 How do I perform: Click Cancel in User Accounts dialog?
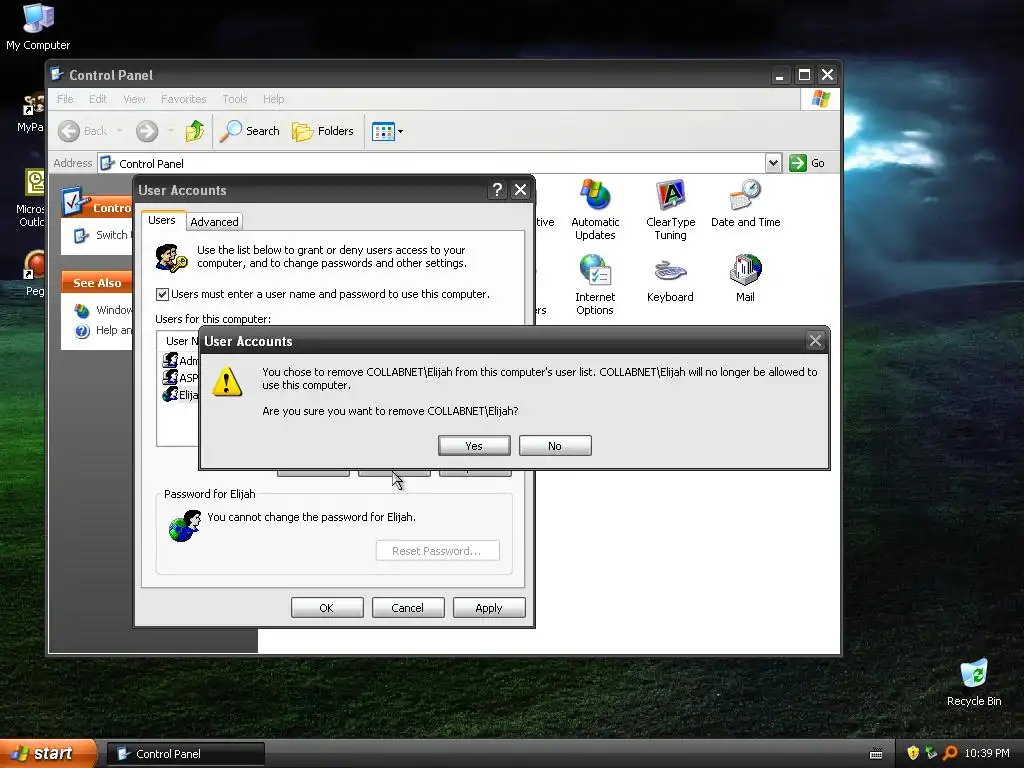(x=408, y=608)
